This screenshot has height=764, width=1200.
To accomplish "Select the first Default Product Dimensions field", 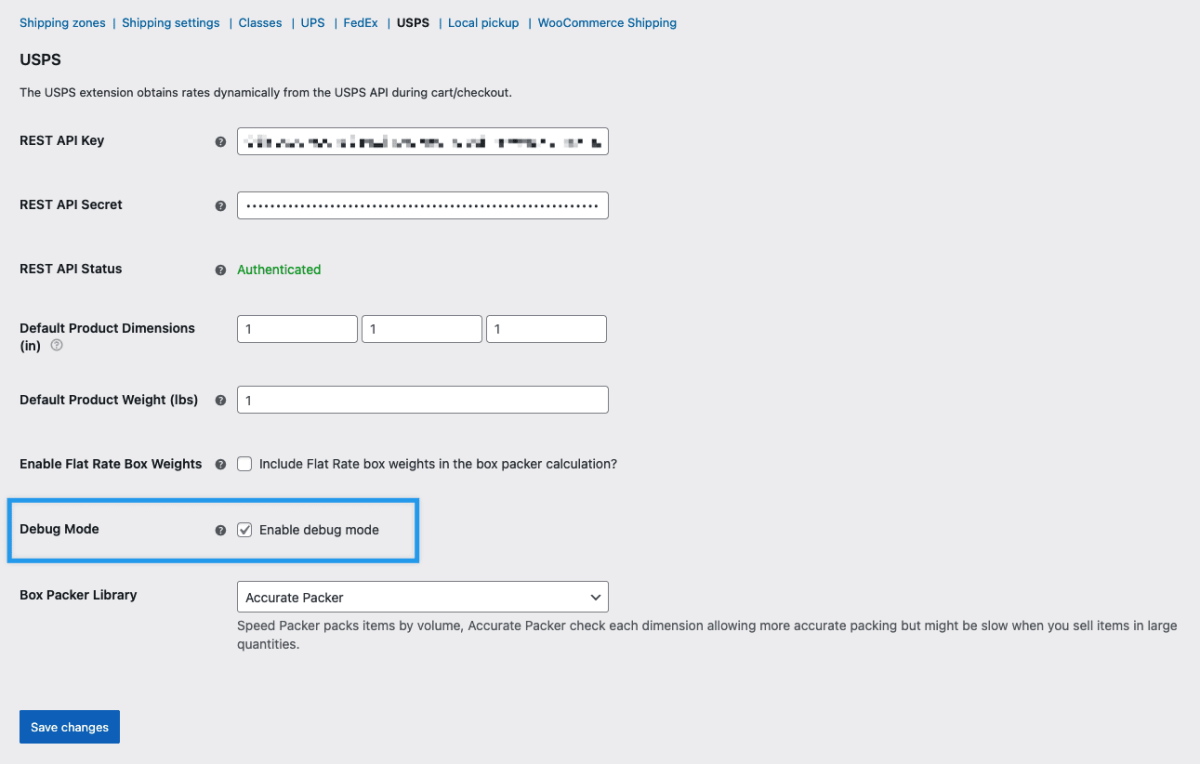I will 297,328.
